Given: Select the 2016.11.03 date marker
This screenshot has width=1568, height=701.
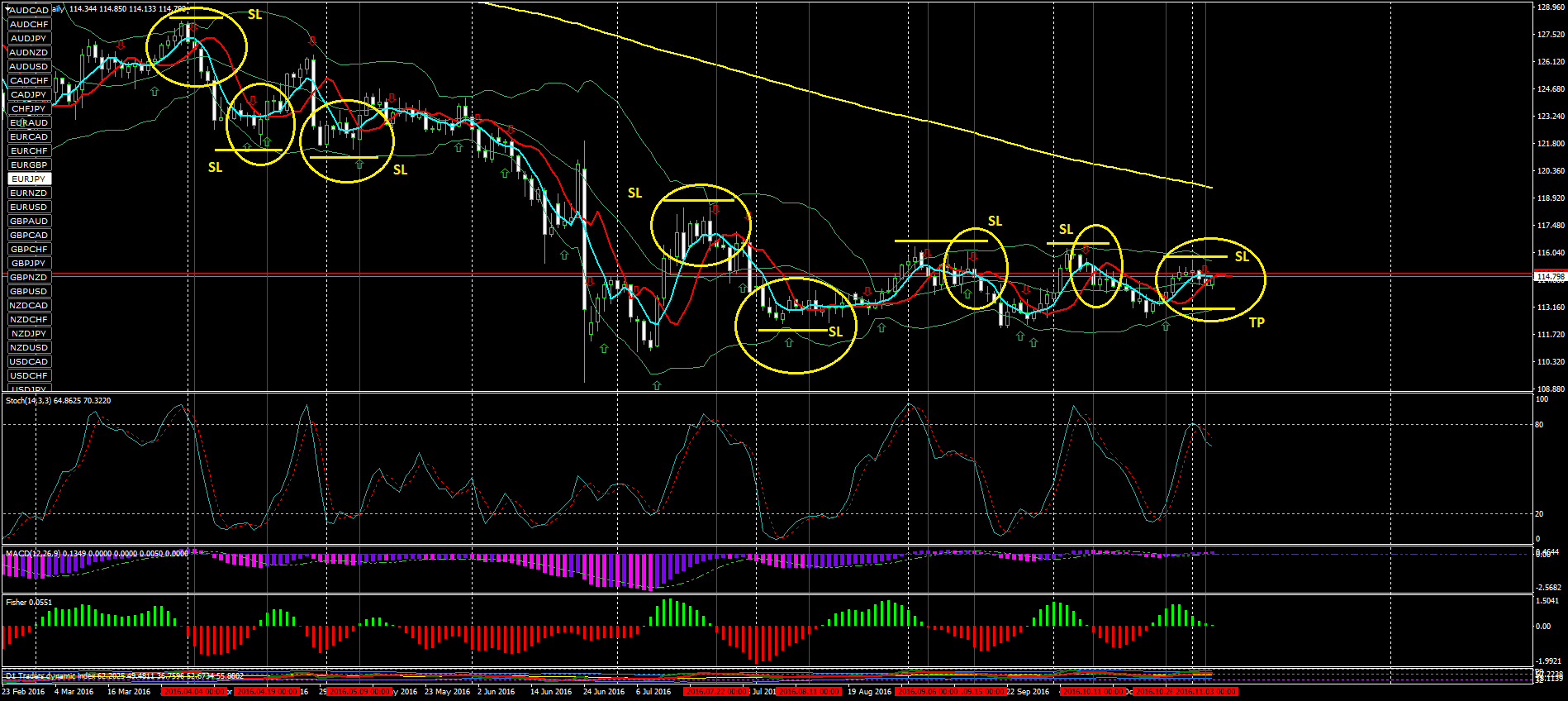Looking at the screenshot, I should pyautogui.click(x=1205, y=692).
